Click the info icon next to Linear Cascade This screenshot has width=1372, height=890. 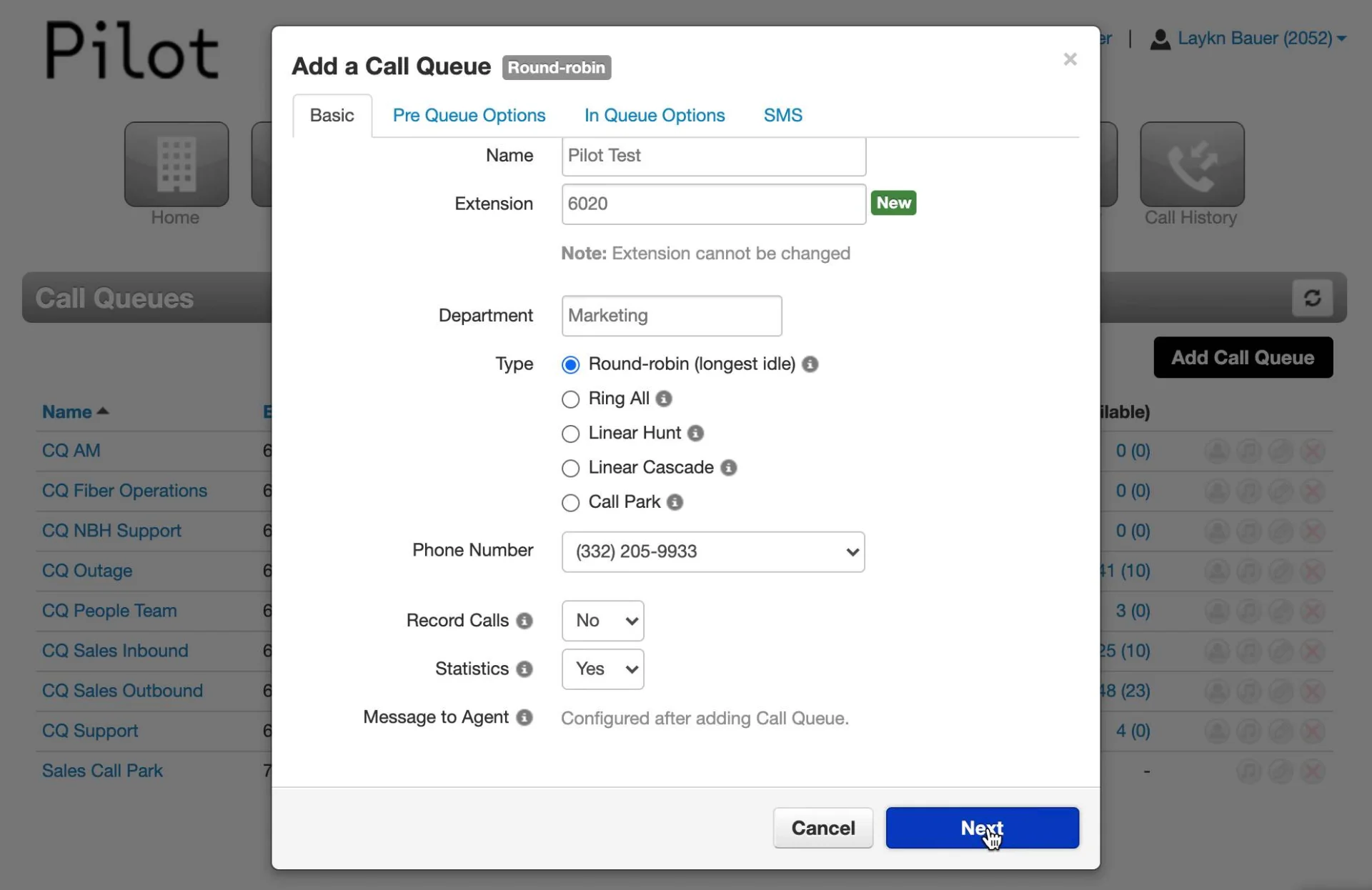[x=728, y=468]
